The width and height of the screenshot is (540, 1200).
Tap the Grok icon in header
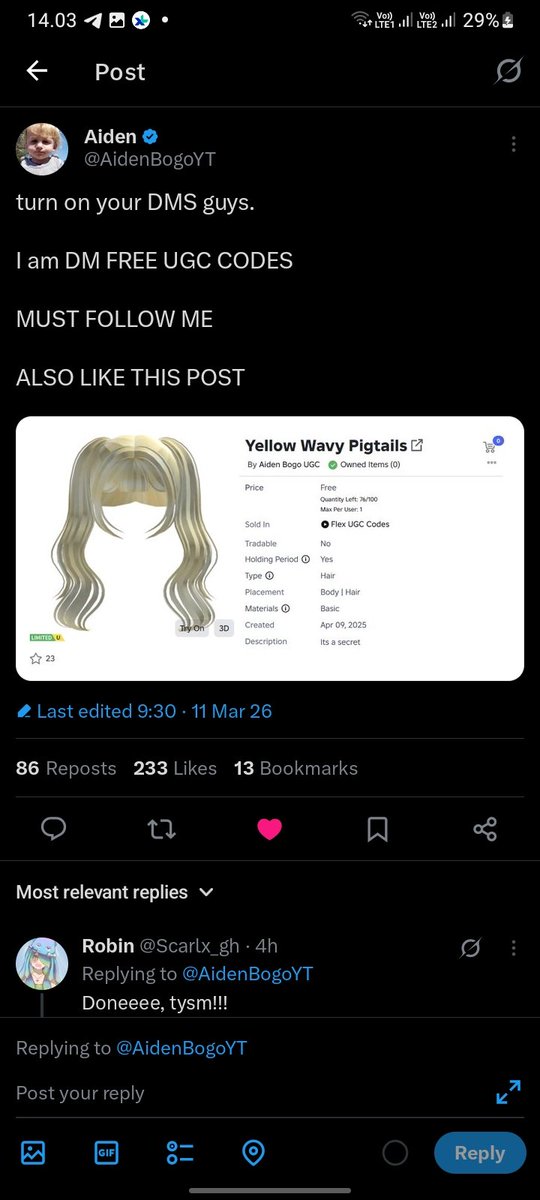point(508,71)
